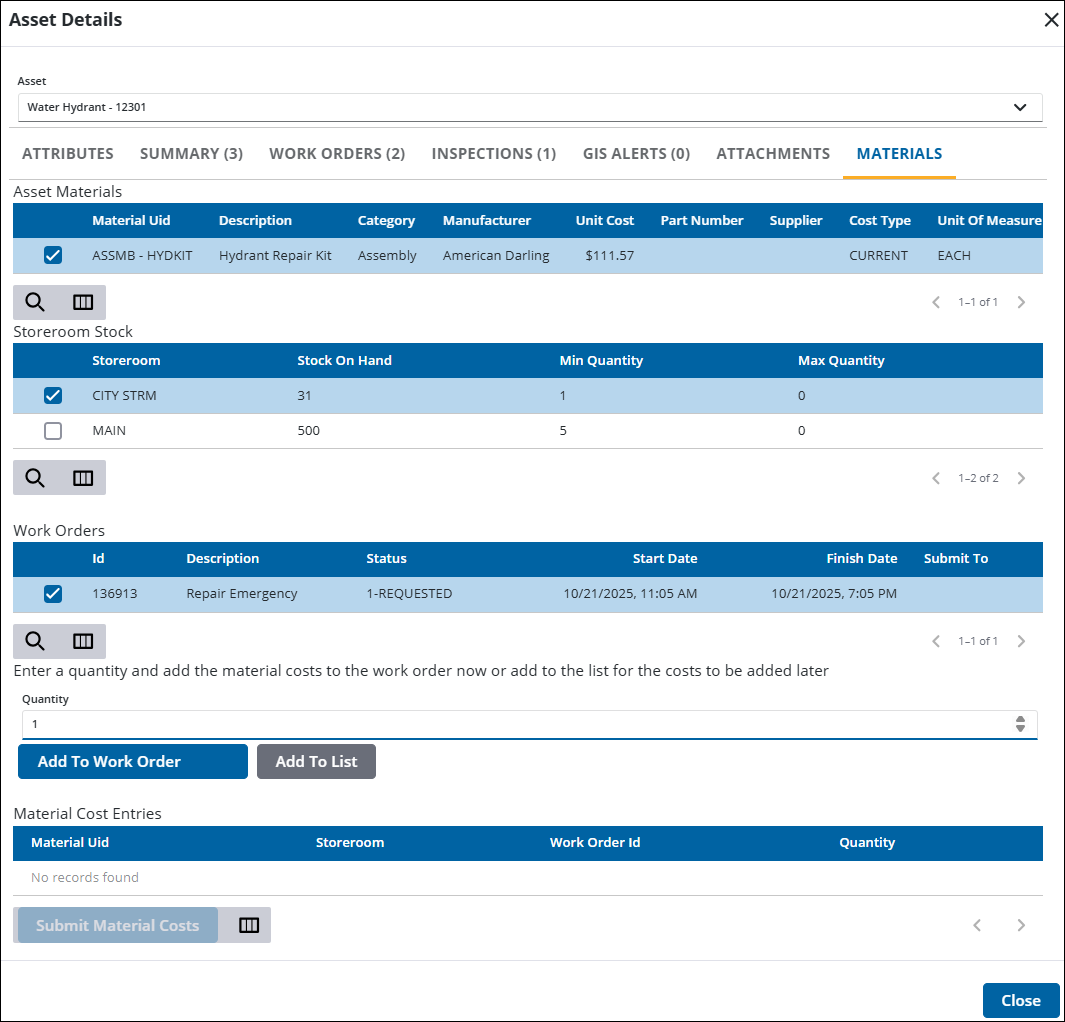Click the search icon under Asset Materials
1065x1022 pixels.
point(35,302)
